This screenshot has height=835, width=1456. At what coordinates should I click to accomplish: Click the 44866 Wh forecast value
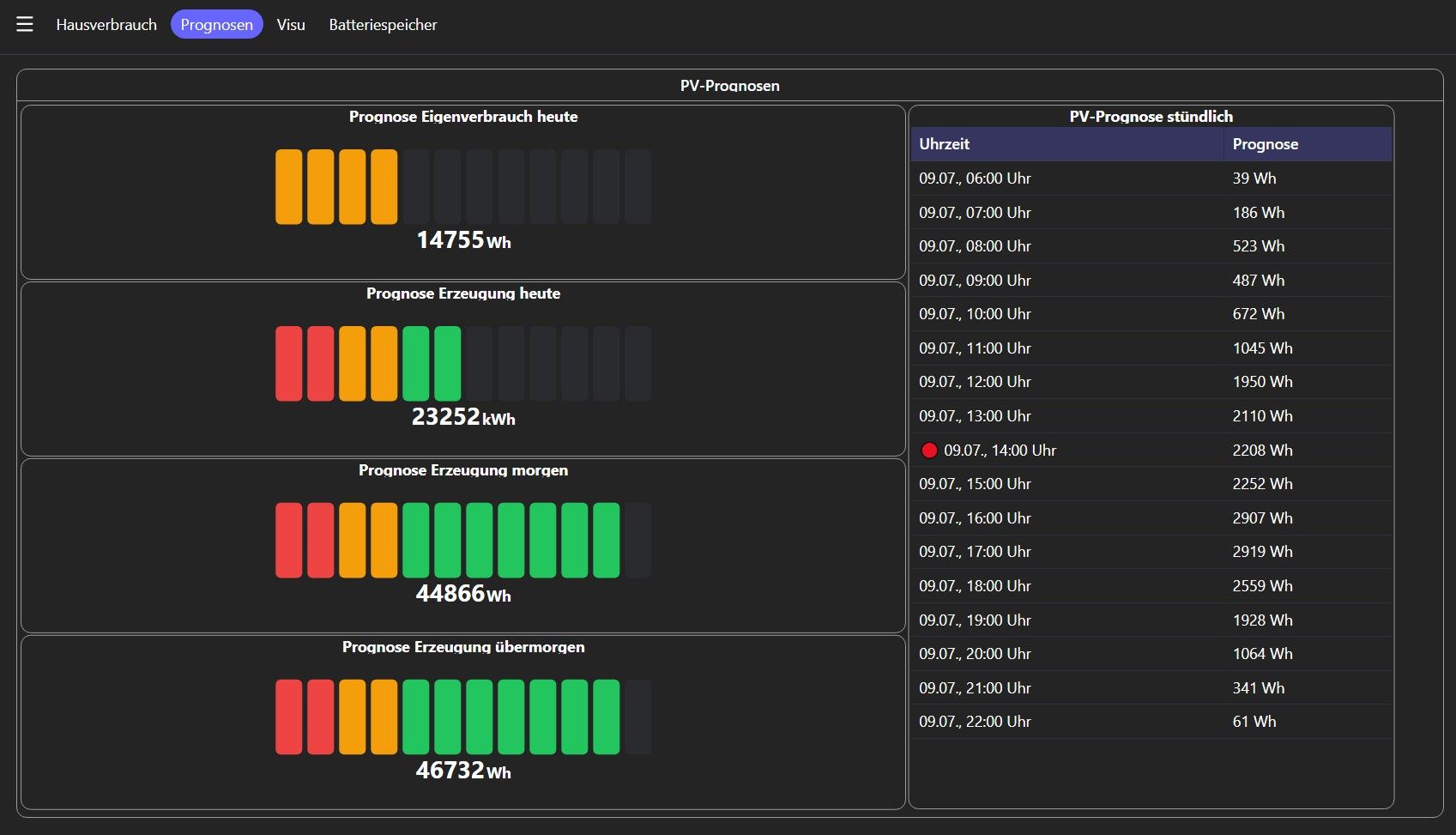(x=463, y=594)
